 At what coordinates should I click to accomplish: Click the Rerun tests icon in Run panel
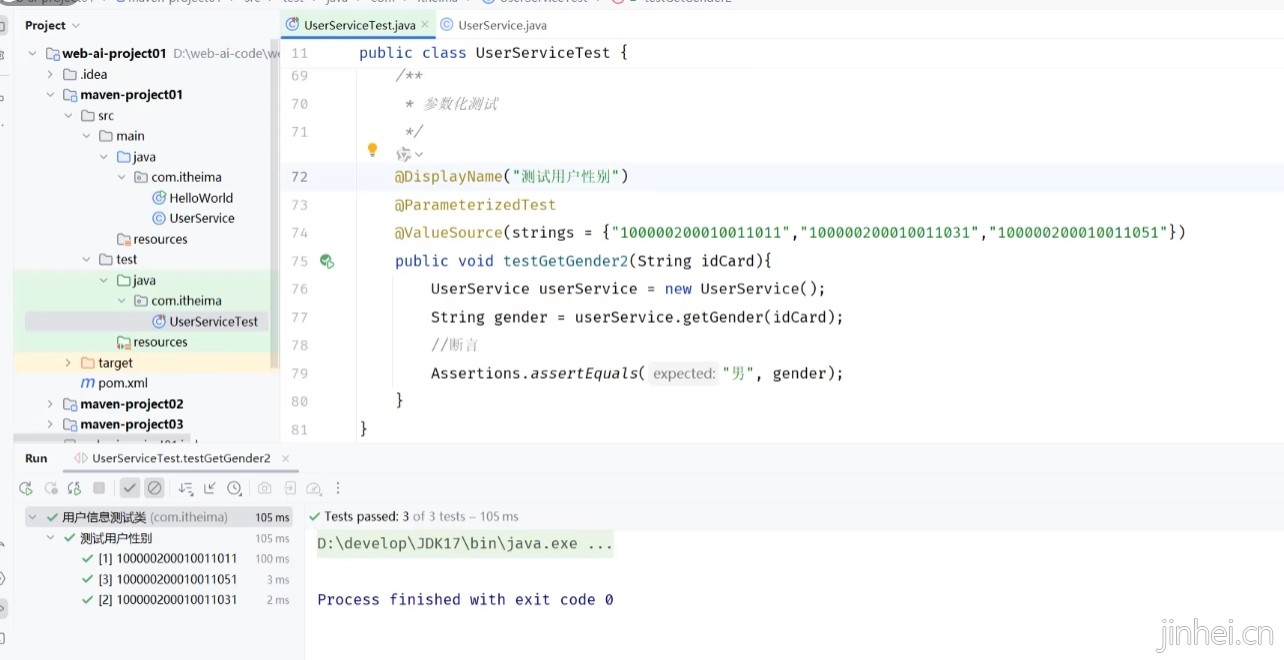(26, 488)
